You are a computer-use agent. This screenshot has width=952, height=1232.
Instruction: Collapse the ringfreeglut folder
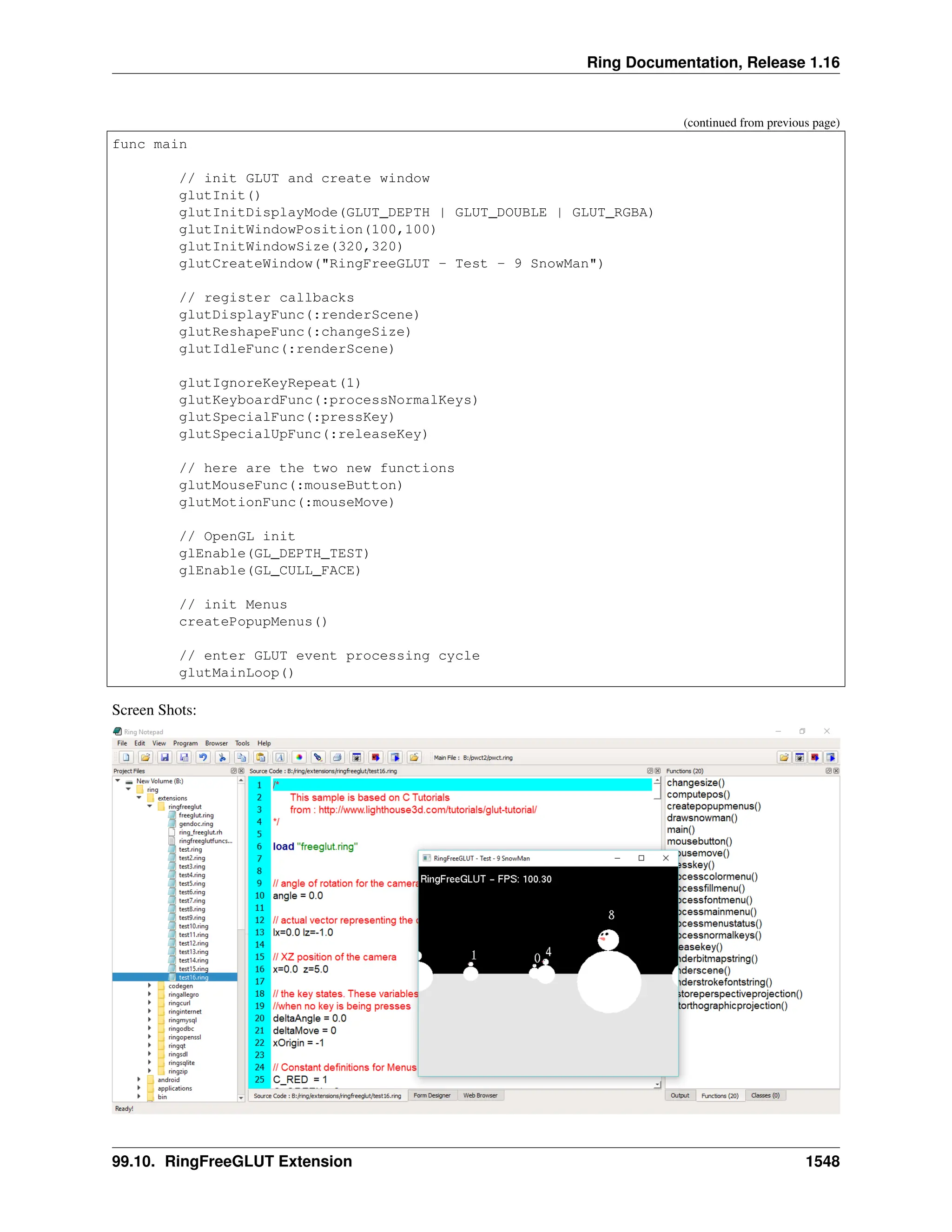tap(150, 807)
